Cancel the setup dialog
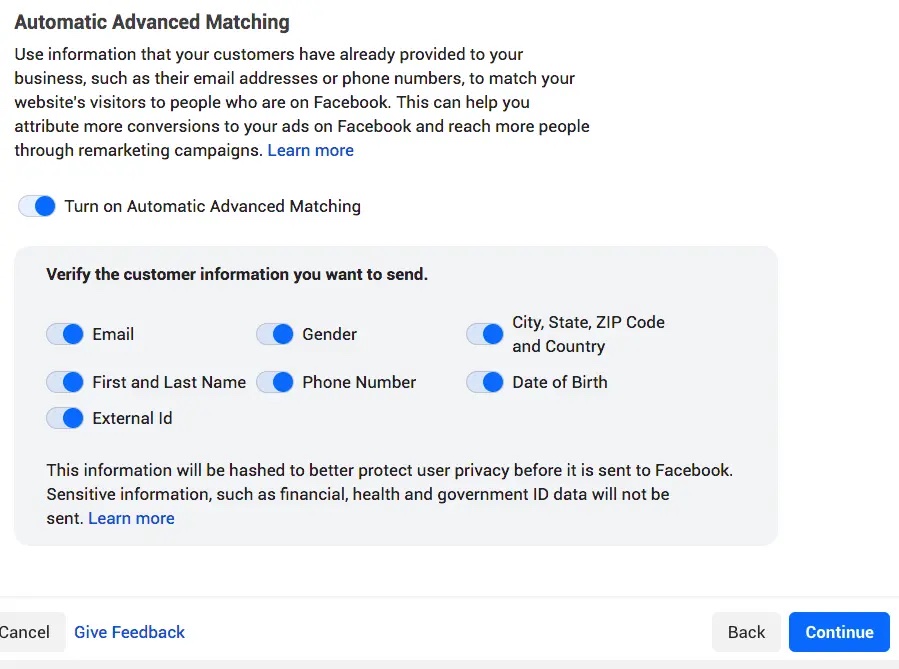This screenshot has height=669, width=899. pyautogui.click(x=24, y=632)
